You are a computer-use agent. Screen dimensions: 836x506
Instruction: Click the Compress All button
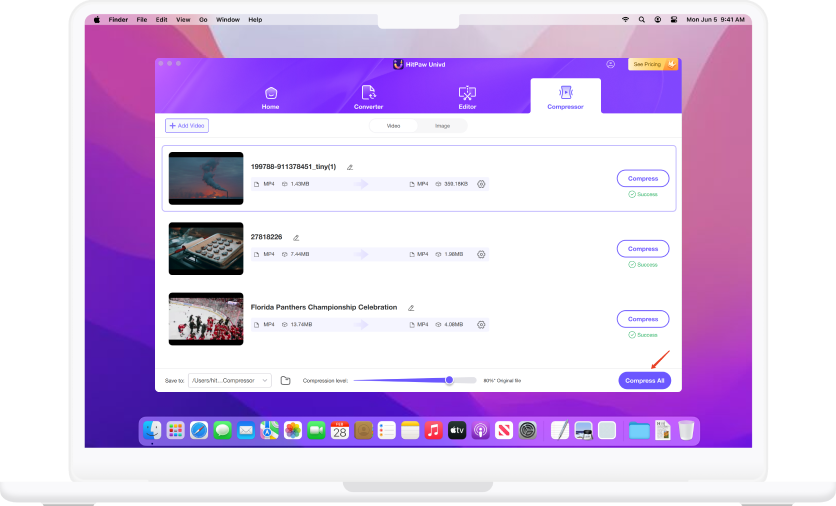pyautogui.click(x=645, y=381)
